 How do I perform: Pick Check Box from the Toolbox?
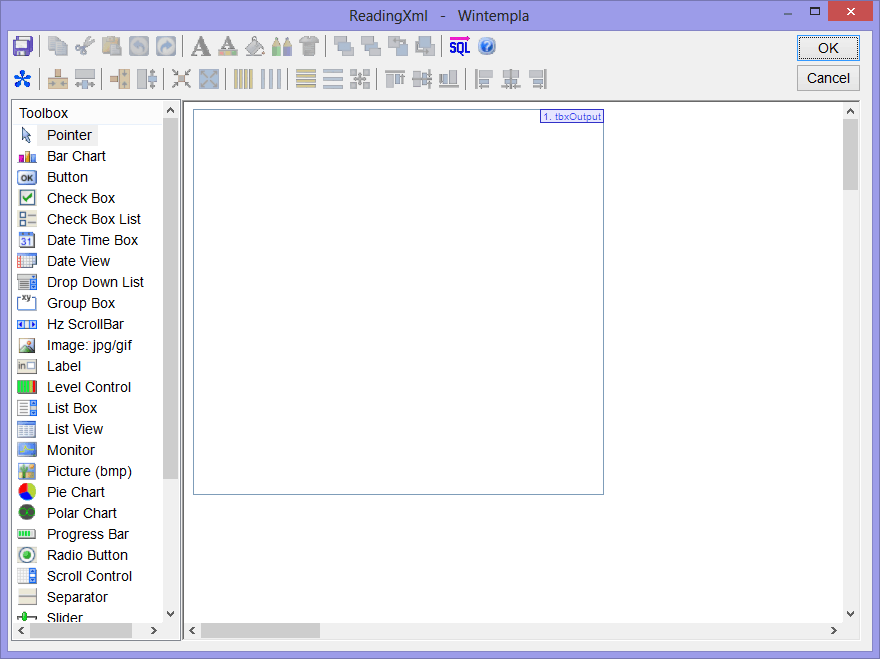(x=81, y=198)
